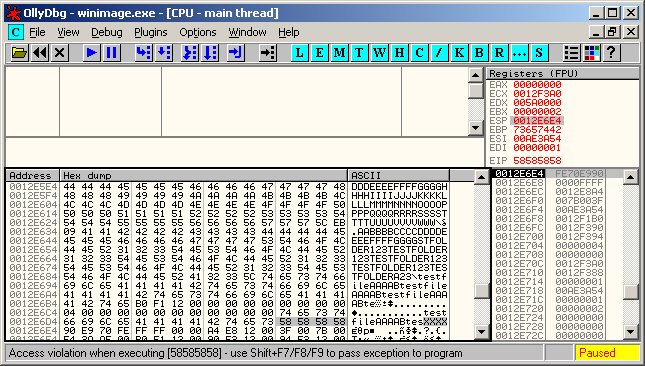Click Execute till return icon
This screenshot has width=645, height=366.
point(236,53)
